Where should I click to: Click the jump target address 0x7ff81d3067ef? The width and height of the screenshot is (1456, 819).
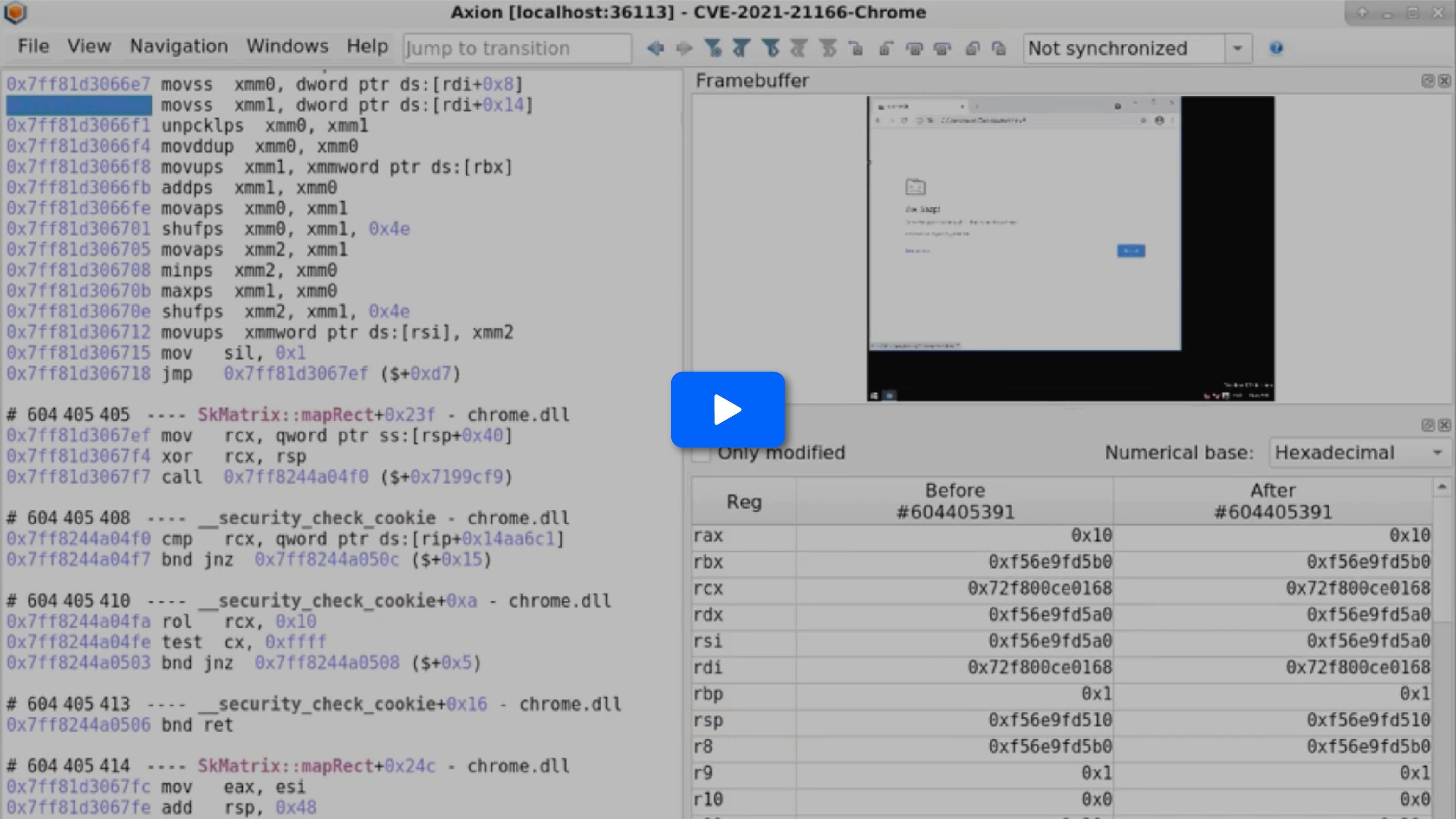tap(296, 374)
